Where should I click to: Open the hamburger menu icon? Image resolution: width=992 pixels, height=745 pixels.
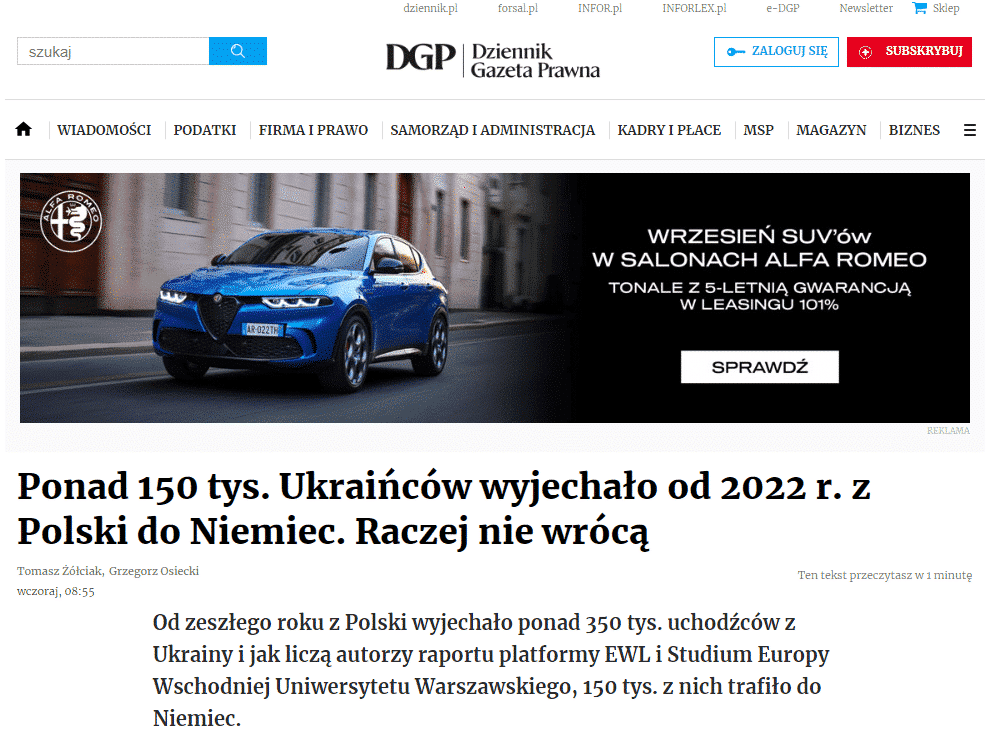point(969,130)
